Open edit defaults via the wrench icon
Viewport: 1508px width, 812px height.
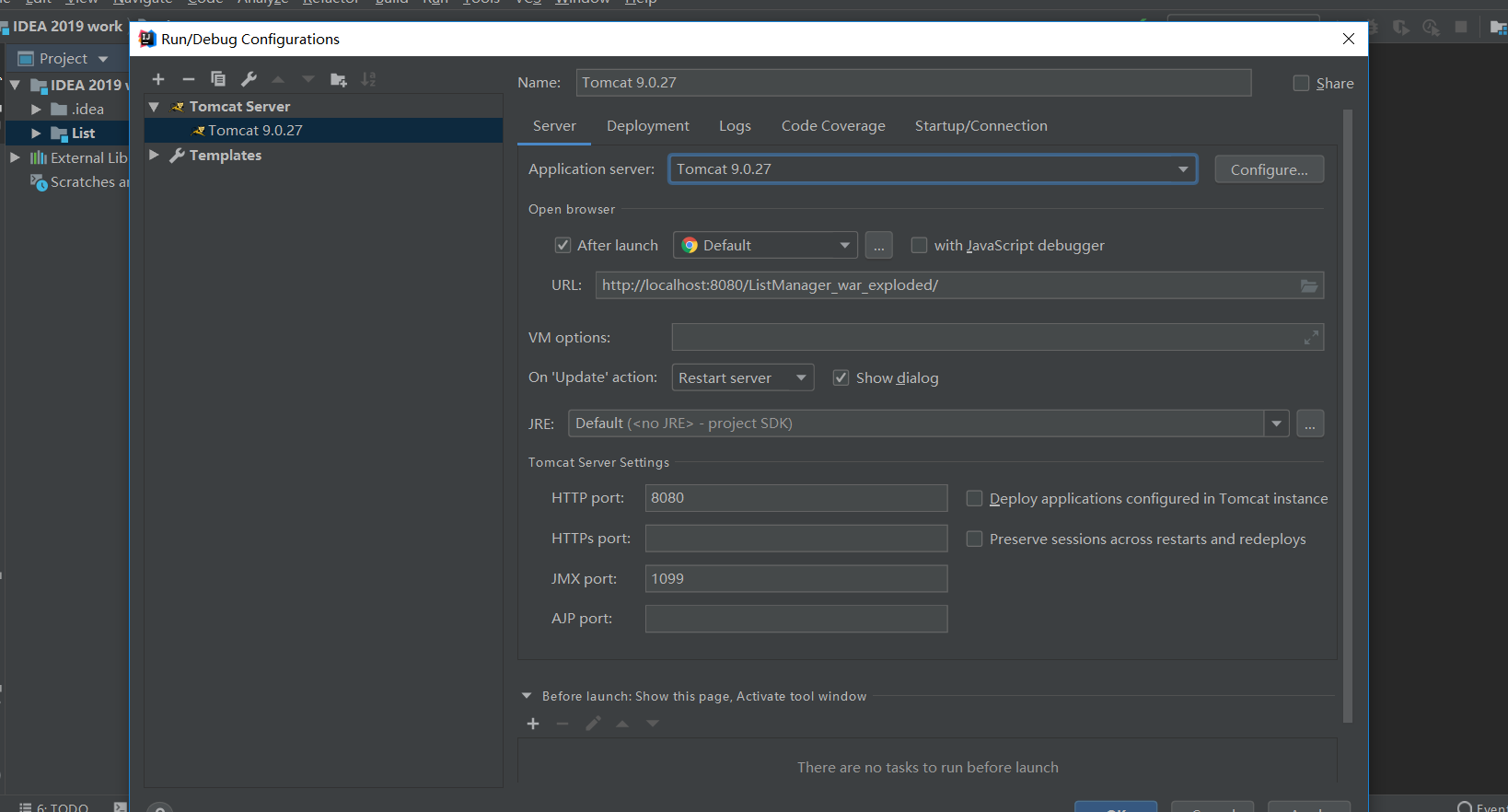pos(249,79)
